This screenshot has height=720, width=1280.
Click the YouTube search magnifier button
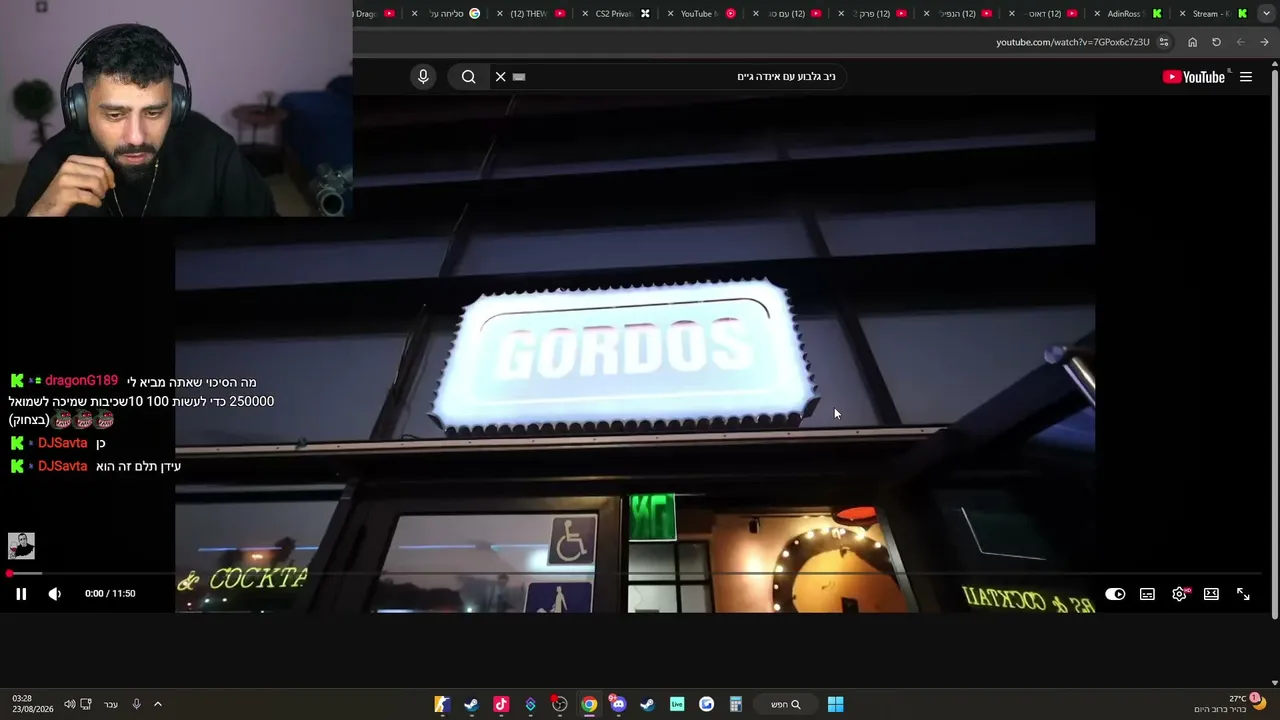pyautogui.click(x=468, y=77)
